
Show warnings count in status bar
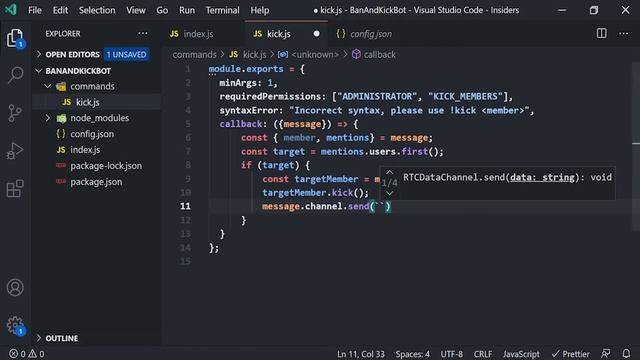(x=37, y=354)
